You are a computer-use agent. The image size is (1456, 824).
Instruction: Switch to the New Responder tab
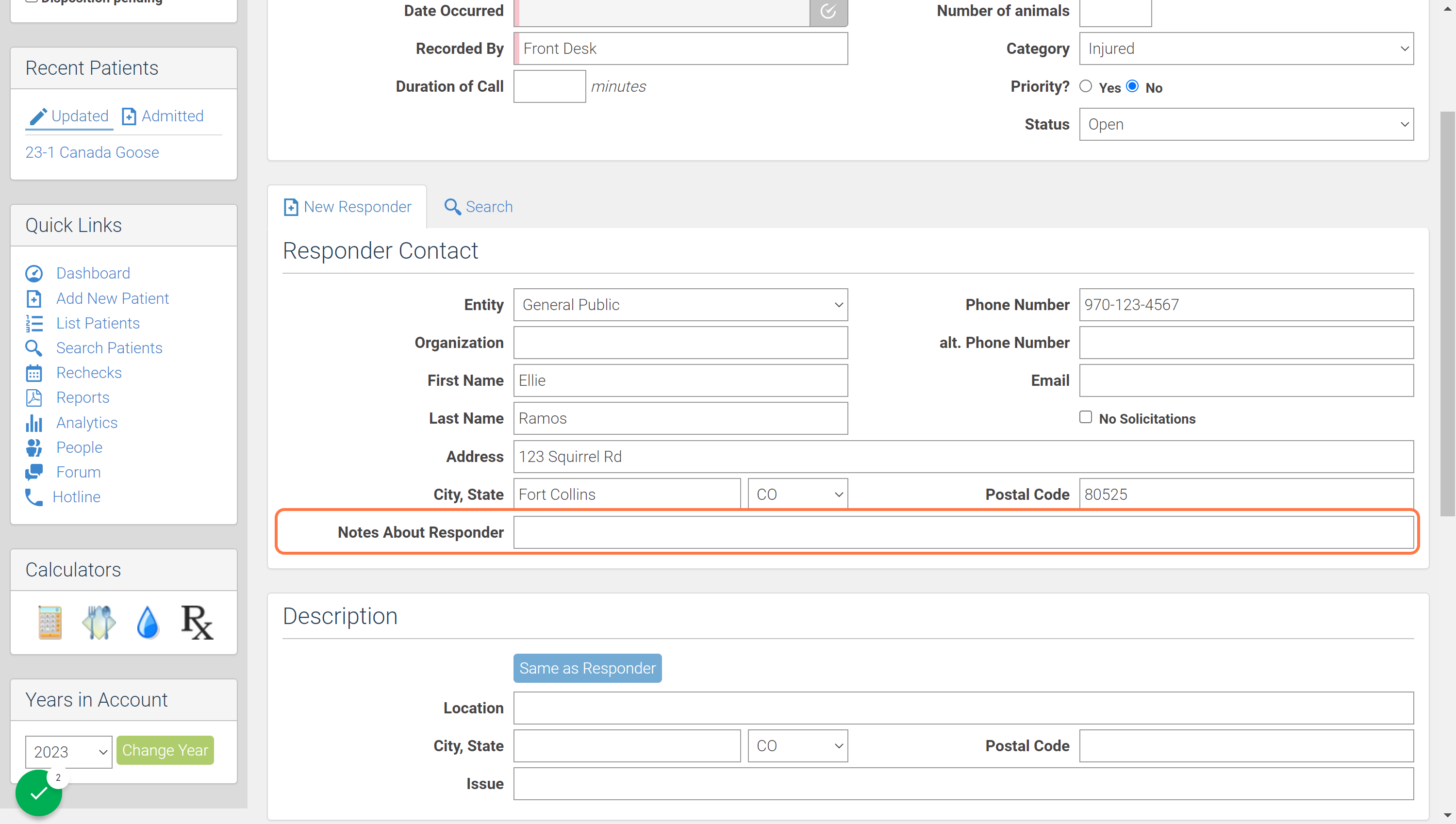[347, 207]
